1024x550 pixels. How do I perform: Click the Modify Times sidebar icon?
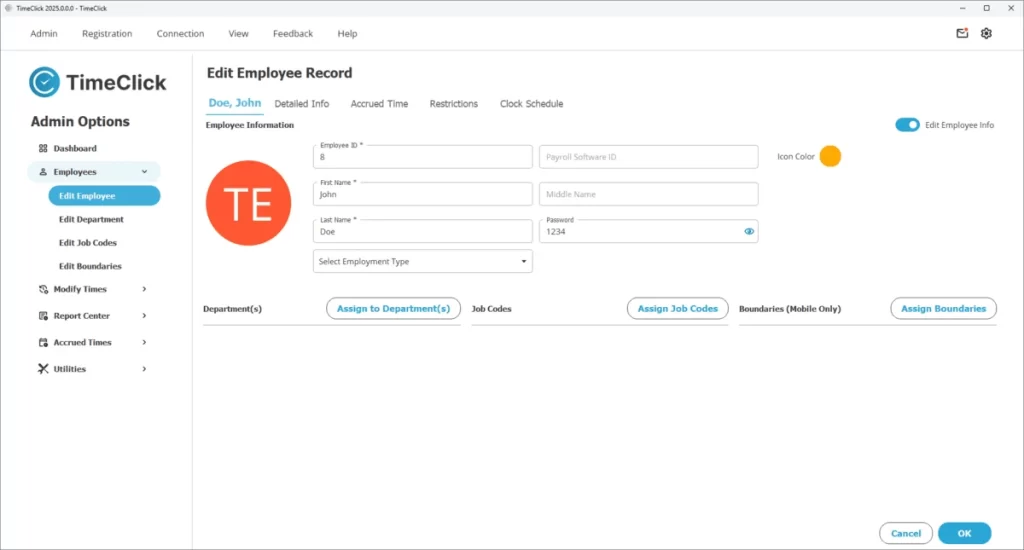point(43,290)
